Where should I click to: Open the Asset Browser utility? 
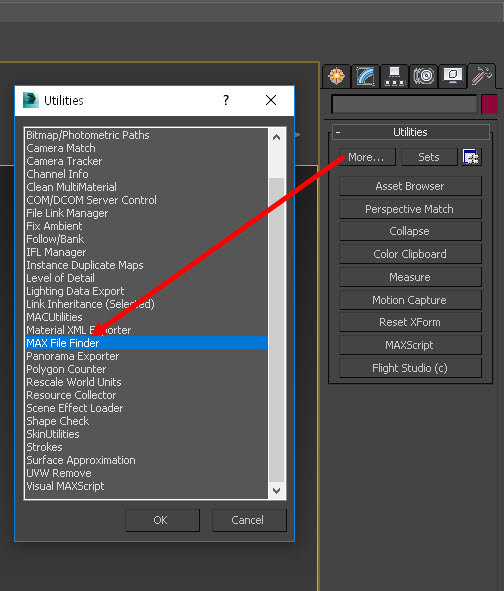[x=410, y=186]
